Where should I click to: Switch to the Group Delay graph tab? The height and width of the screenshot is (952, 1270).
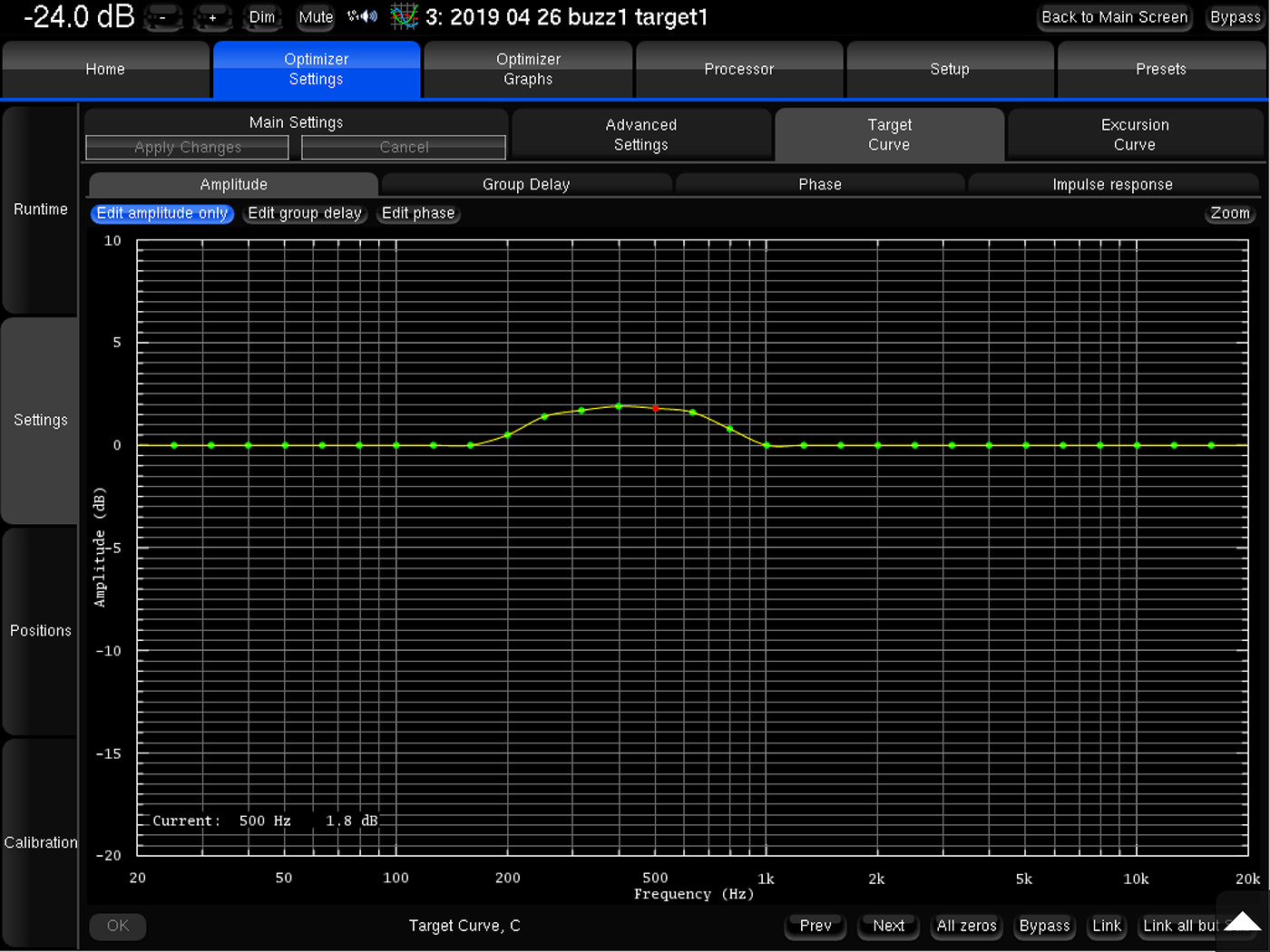526,184
